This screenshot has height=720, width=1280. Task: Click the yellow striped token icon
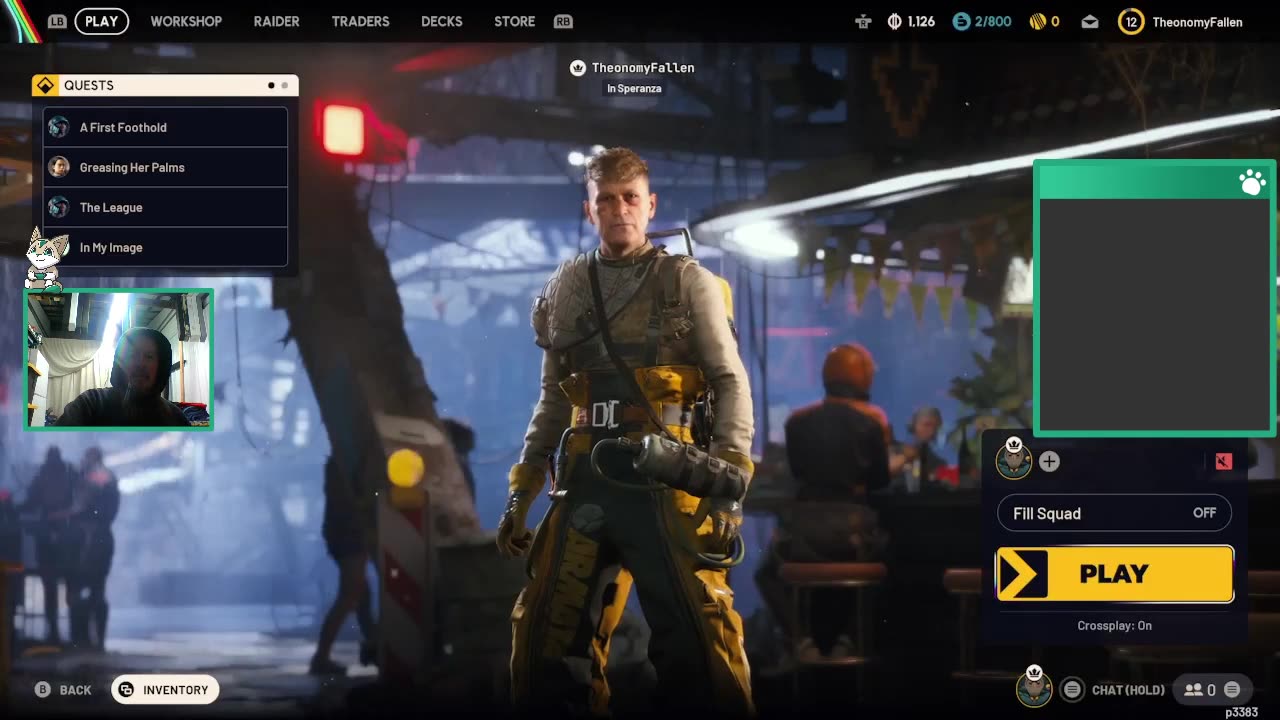(x=1037, y=21)
